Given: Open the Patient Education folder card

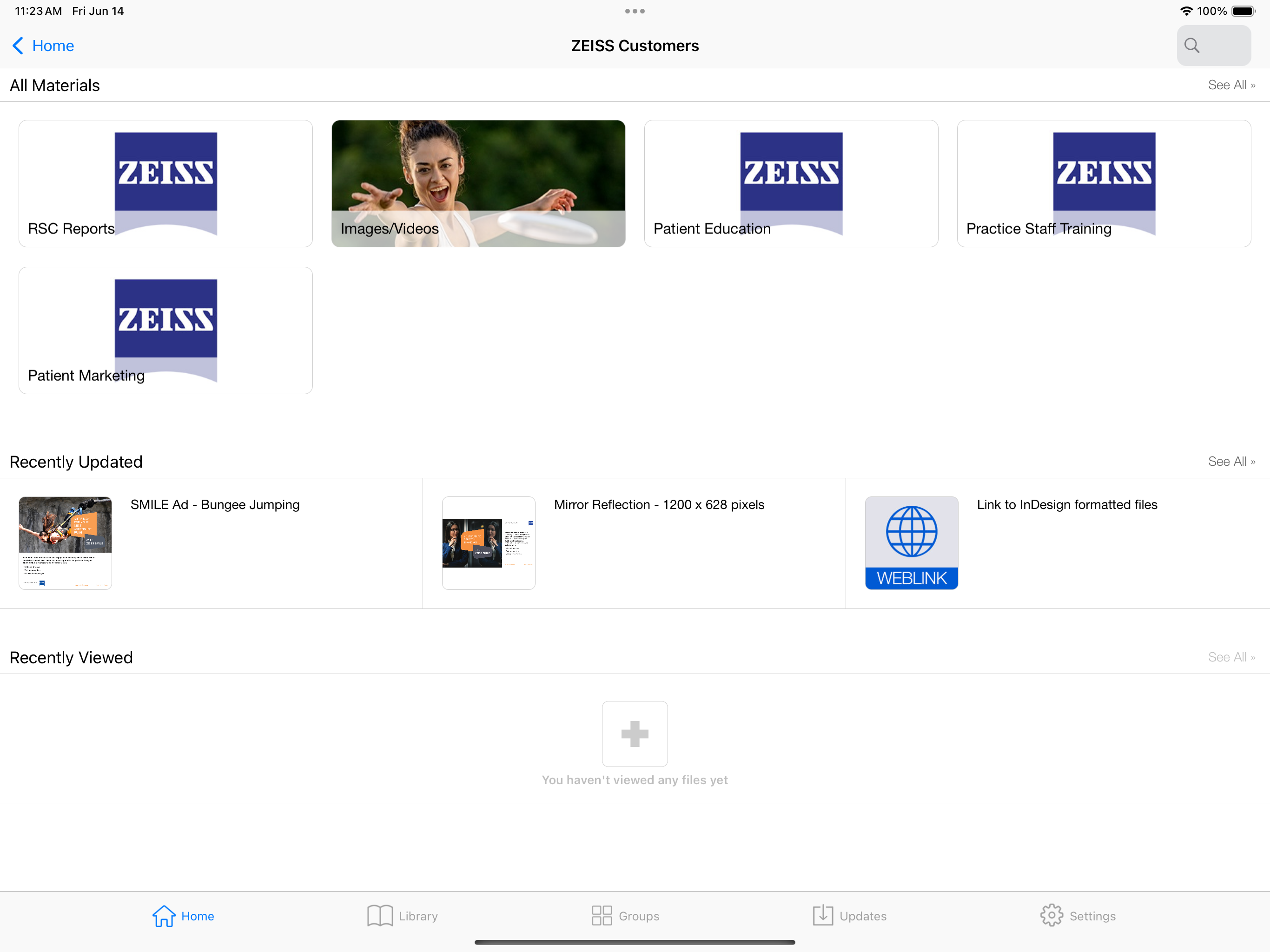Looking at the screenshot, I should pyautogui.click(x=791, y=184).
